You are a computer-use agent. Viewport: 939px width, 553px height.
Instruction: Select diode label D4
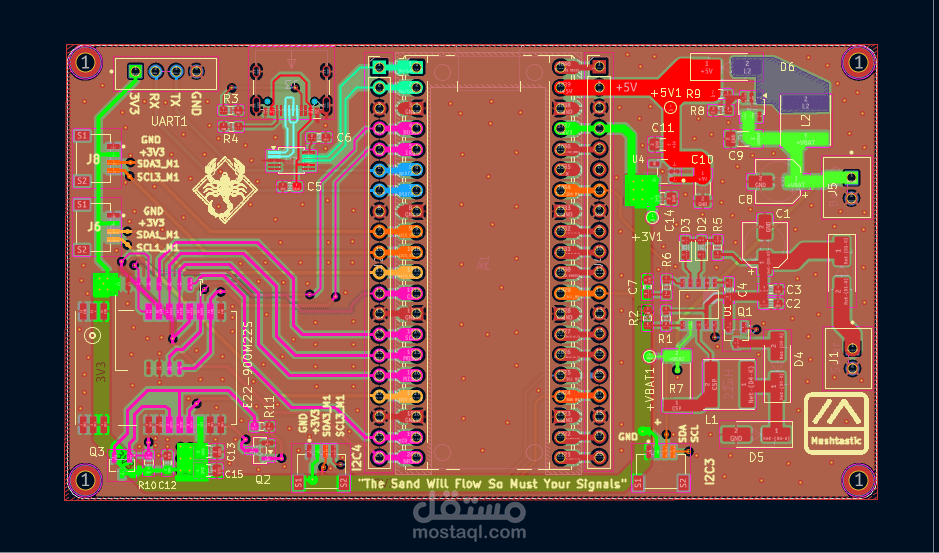(798, 360)
